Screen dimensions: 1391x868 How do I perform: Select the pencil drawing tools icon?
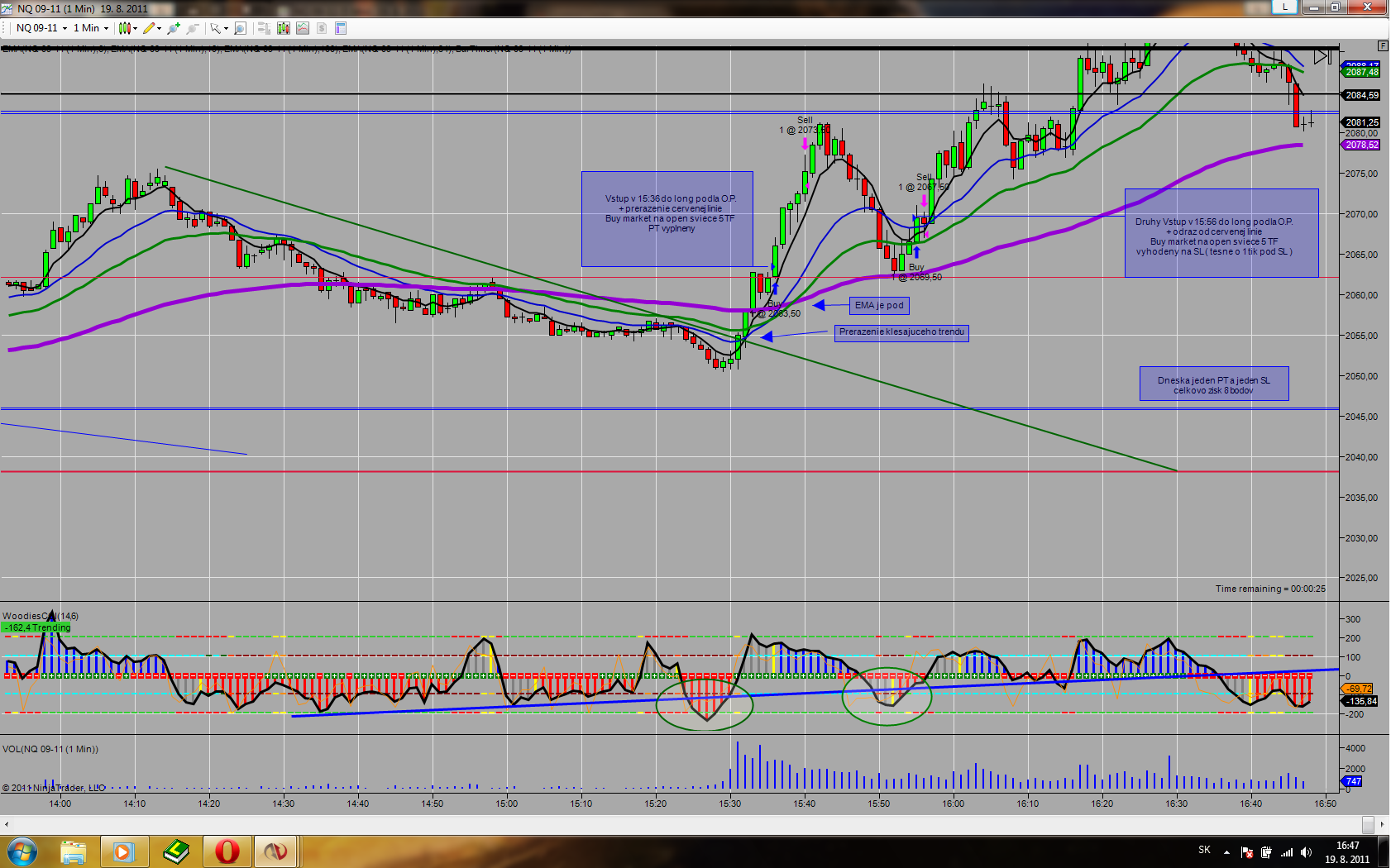(x=149, y=28)
